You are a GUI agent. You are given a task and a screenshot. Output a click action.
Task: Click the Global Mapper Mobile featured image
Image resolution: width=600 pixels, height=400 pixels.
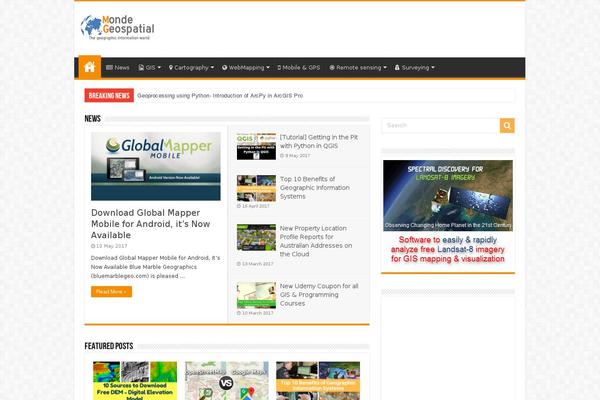(x=156, y=166)
